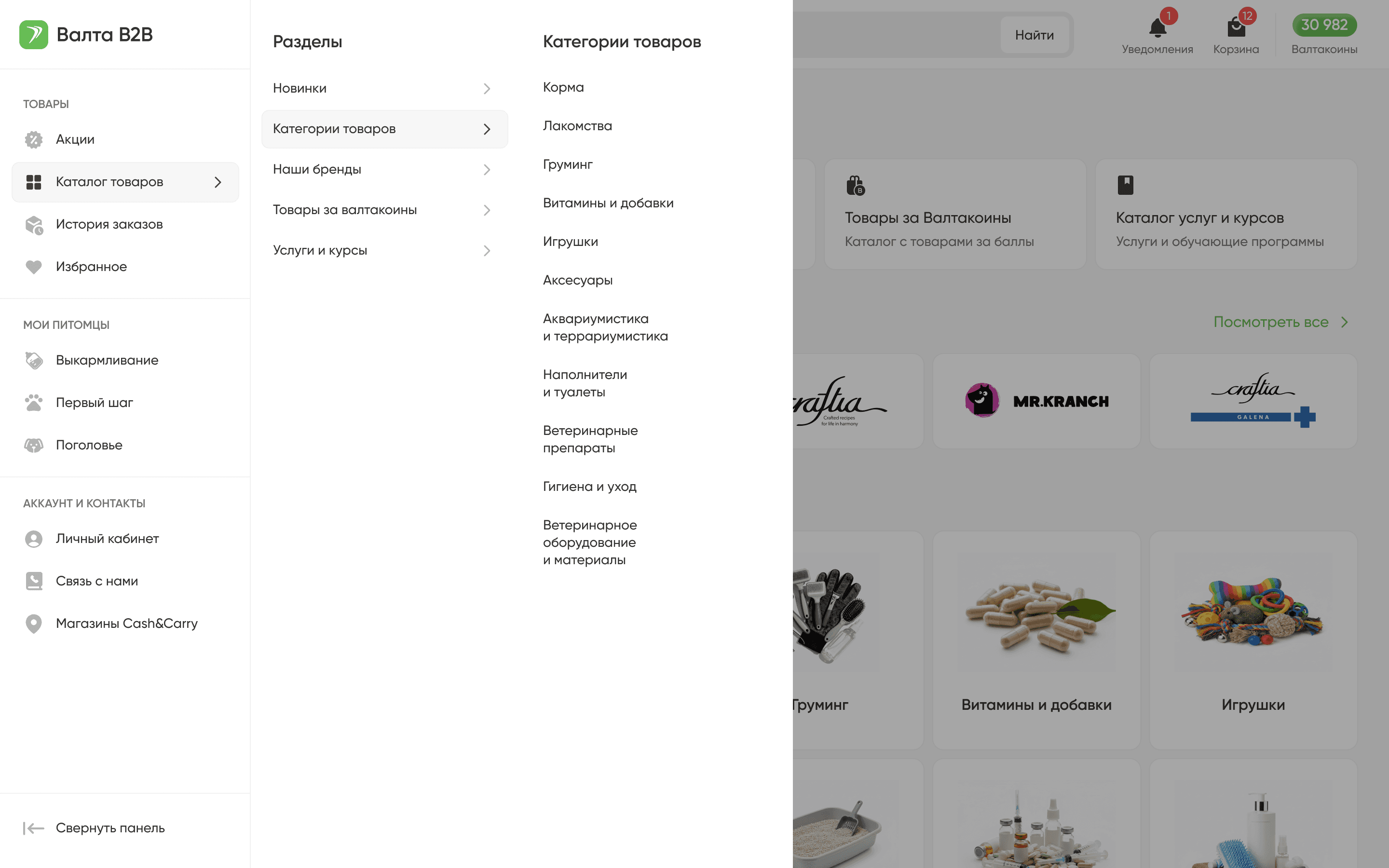The width and height of the screenshot is (1389, 868).
Task: Click the История заказов box icon
Action: click(x=34, y=224)
